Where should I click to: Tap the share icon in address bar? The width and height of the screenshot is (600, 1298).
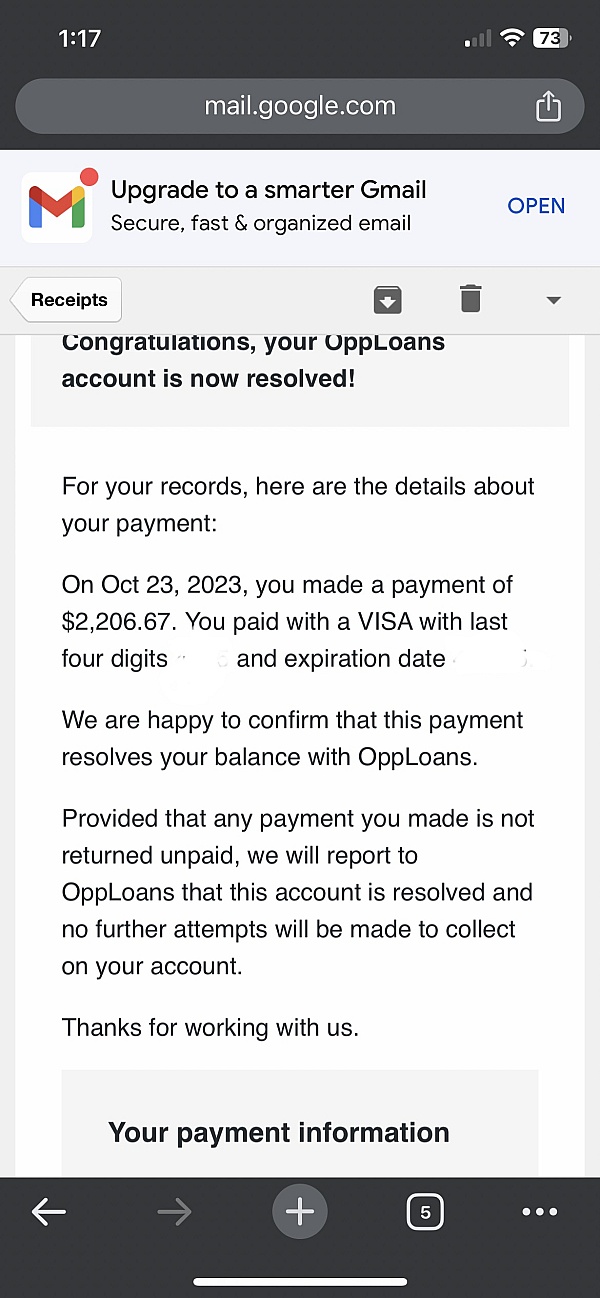(x=548, y=105)
